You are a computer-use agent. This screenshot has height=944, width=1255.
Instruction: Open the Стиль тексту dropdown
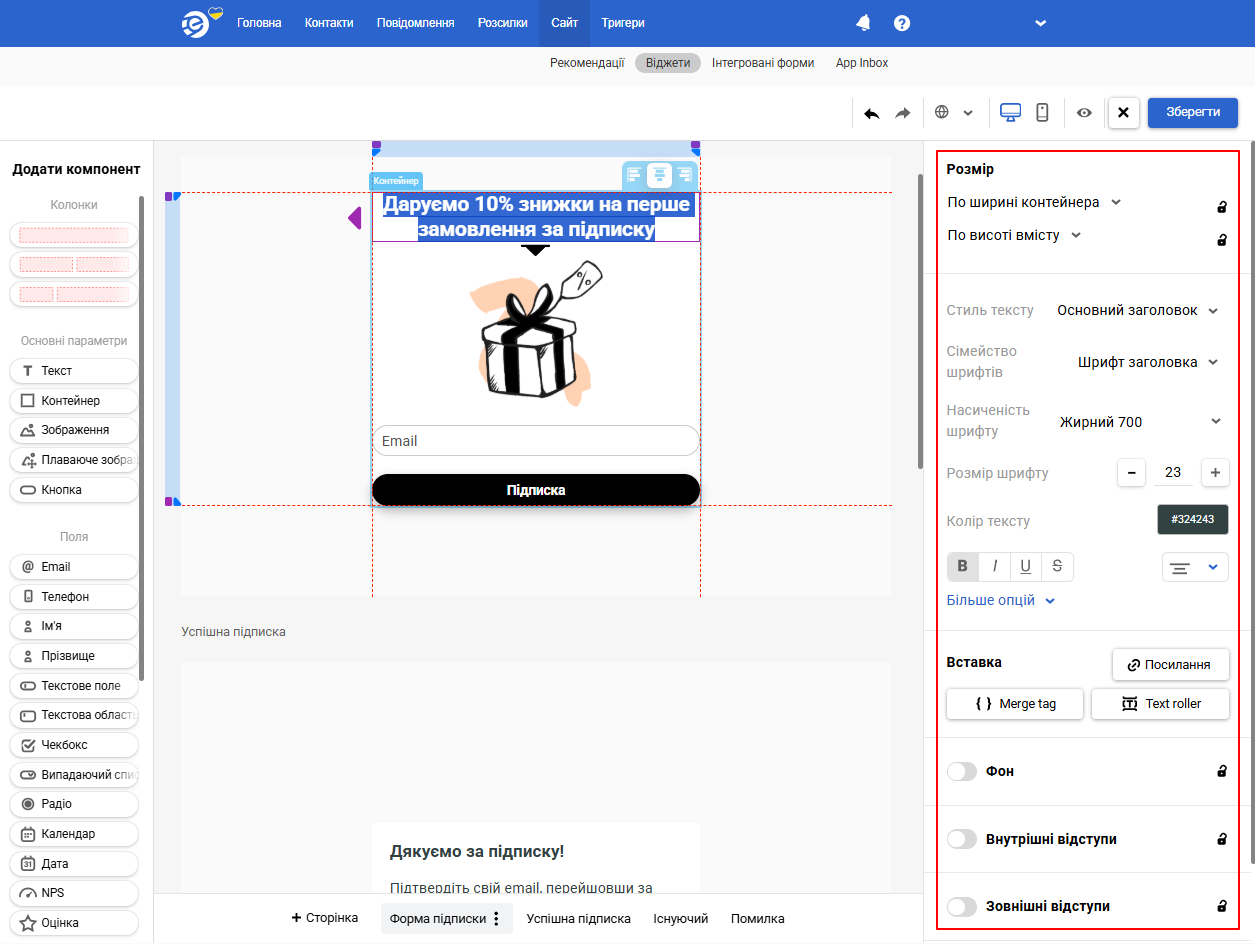coord(1138,311)
